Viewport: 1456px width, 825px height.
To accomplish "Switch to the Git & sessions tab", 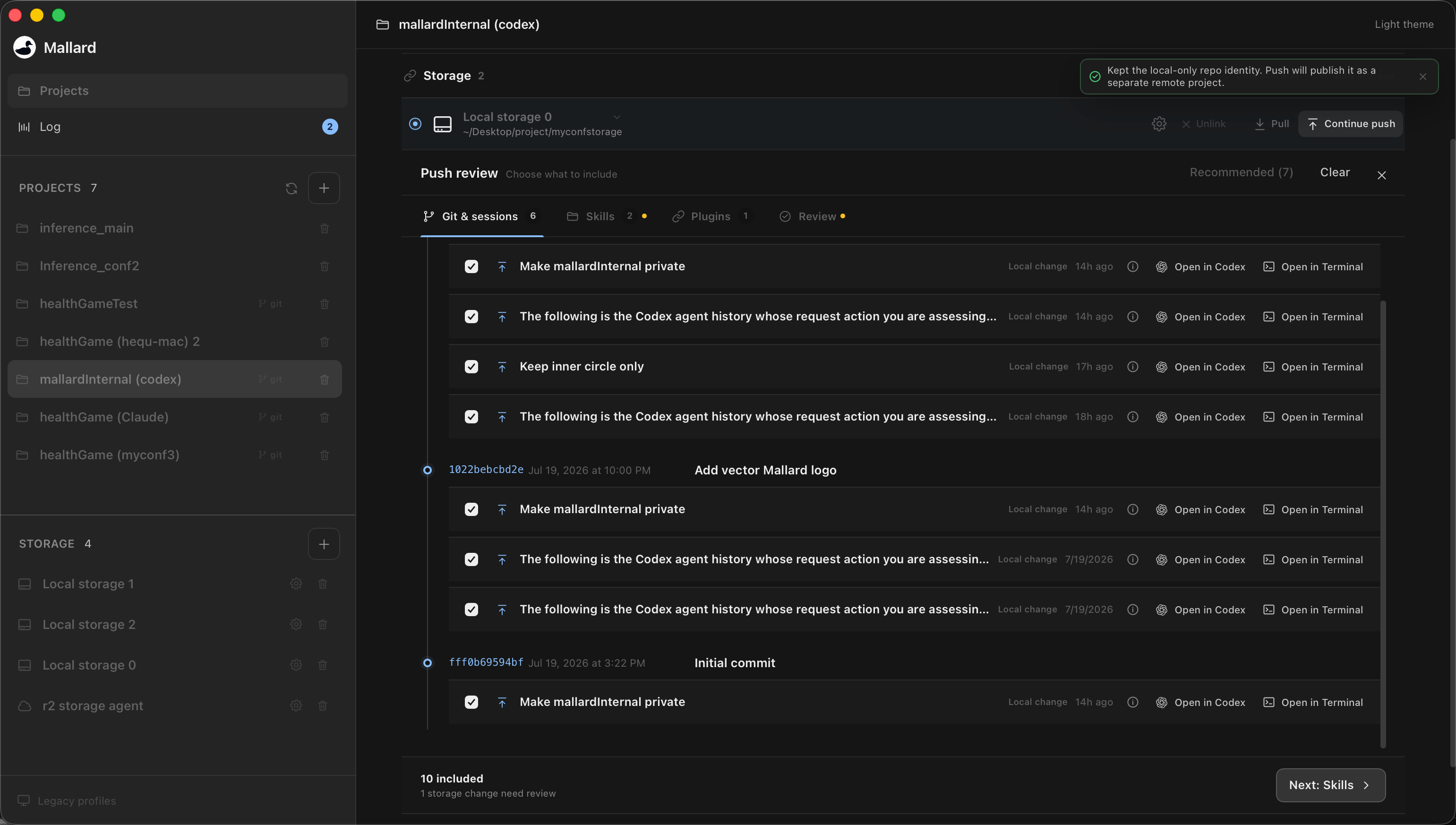I will click(480, 216).
